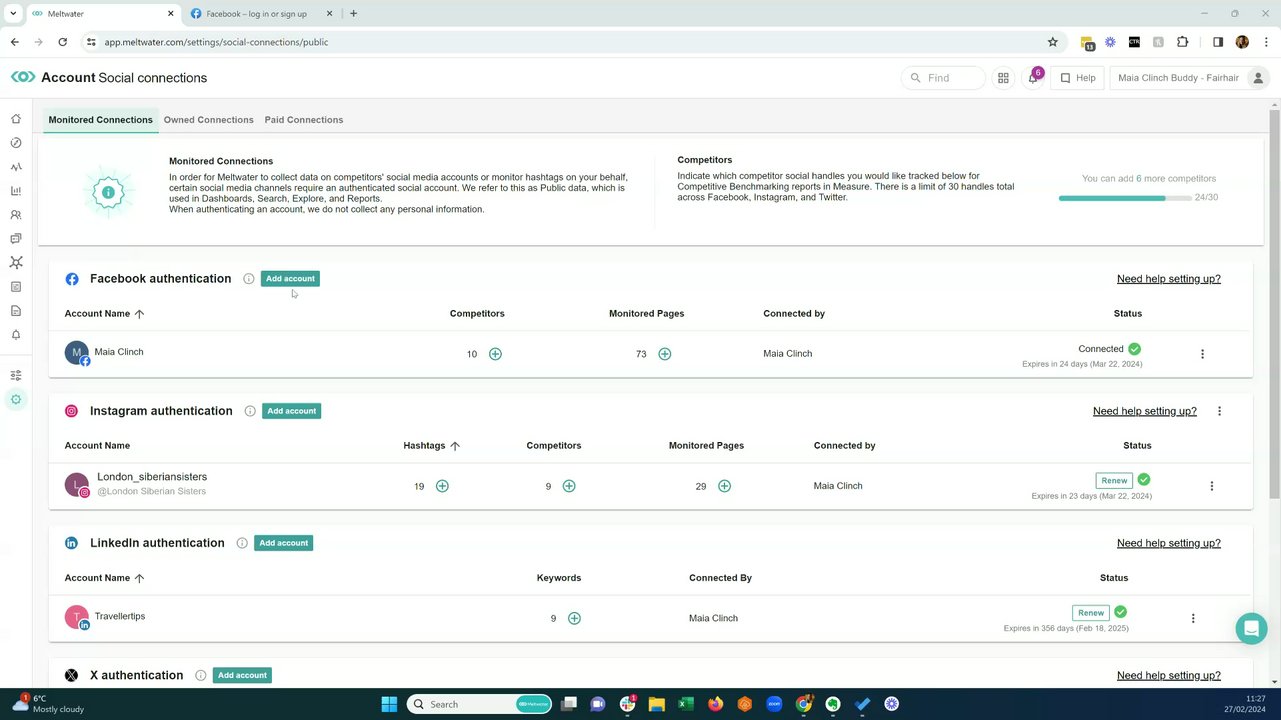
Task: Open the bar chart Analyze icon in sidebar
Action: click(x=16, y=191)
